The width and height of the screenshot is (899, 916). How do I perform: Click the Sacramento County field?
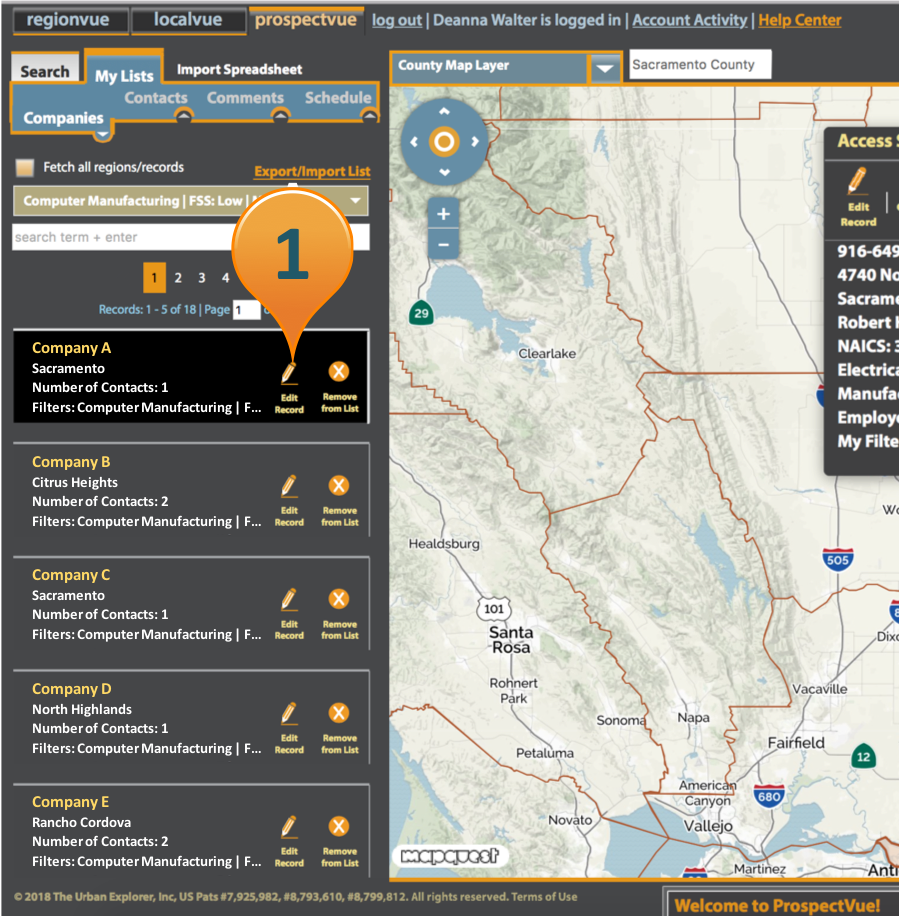pos(700,65)
